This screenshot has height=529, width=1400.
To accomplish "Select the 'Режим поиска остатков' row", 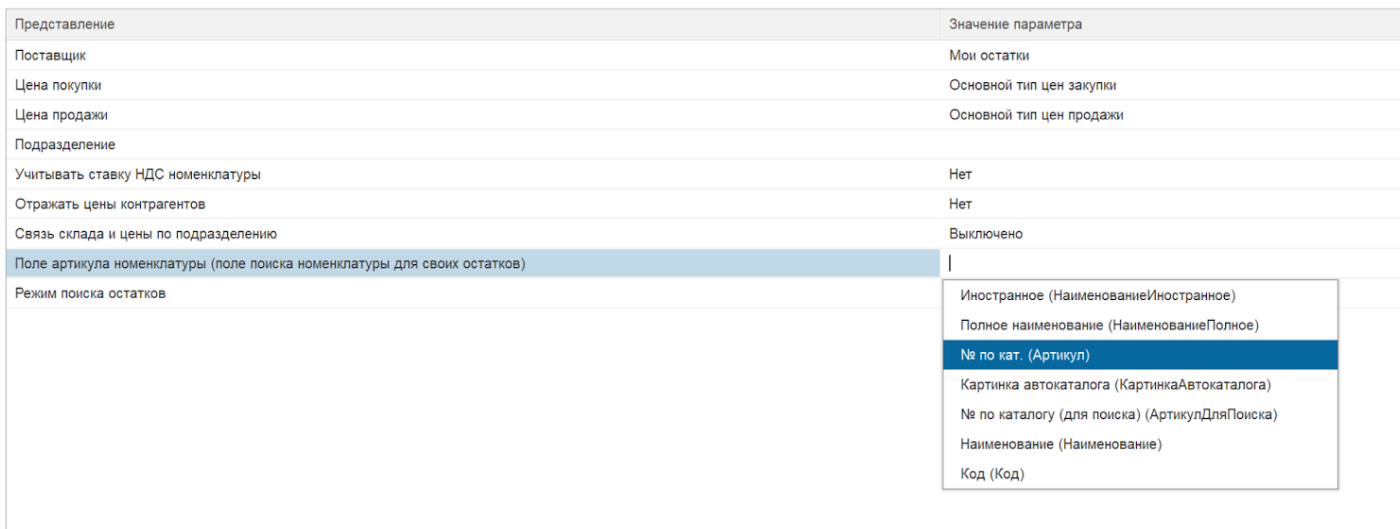I will click(x=90, y=293).
